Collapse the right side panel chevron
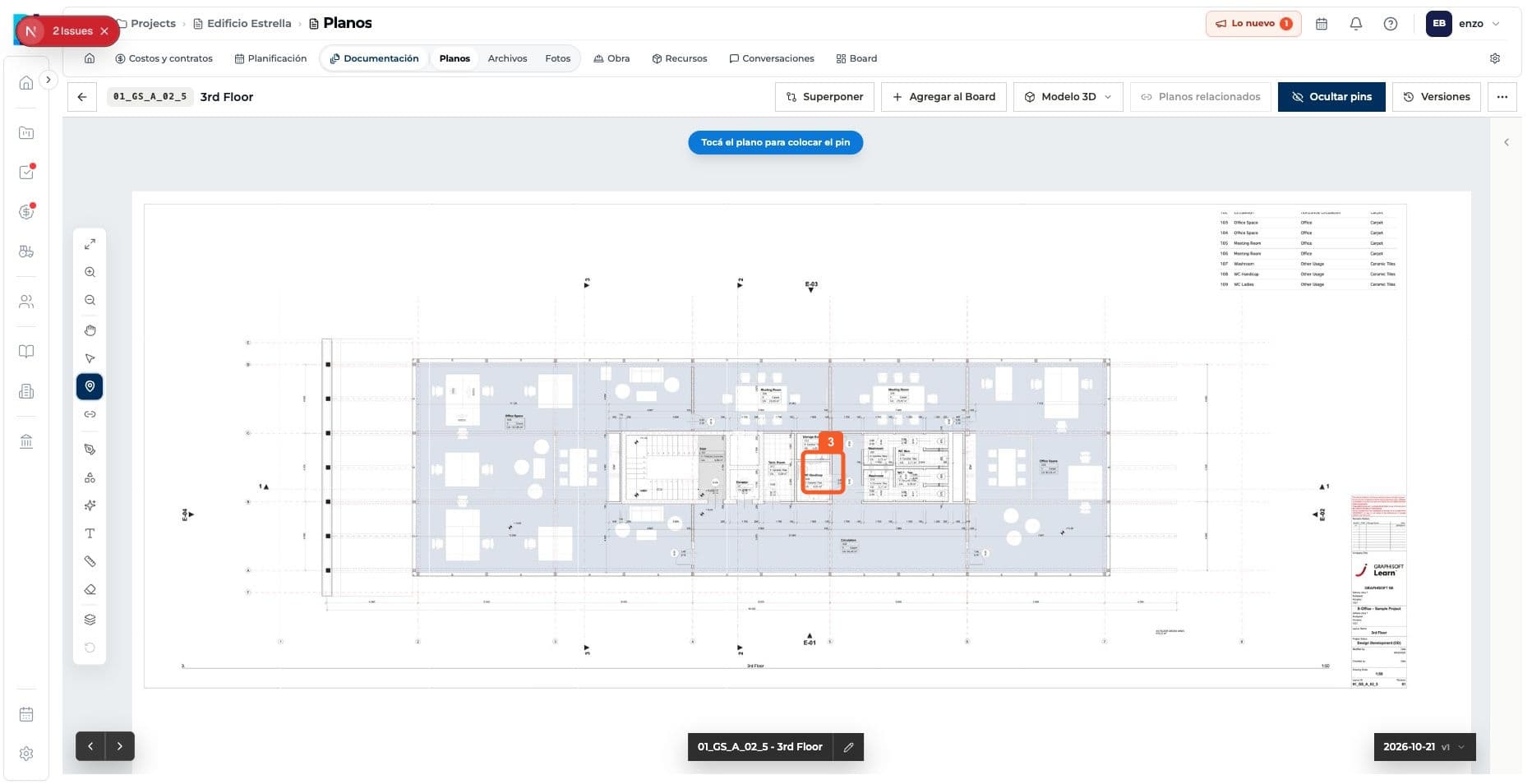Viewport: 1532px width, 784px height. [x=1507, y=142]
